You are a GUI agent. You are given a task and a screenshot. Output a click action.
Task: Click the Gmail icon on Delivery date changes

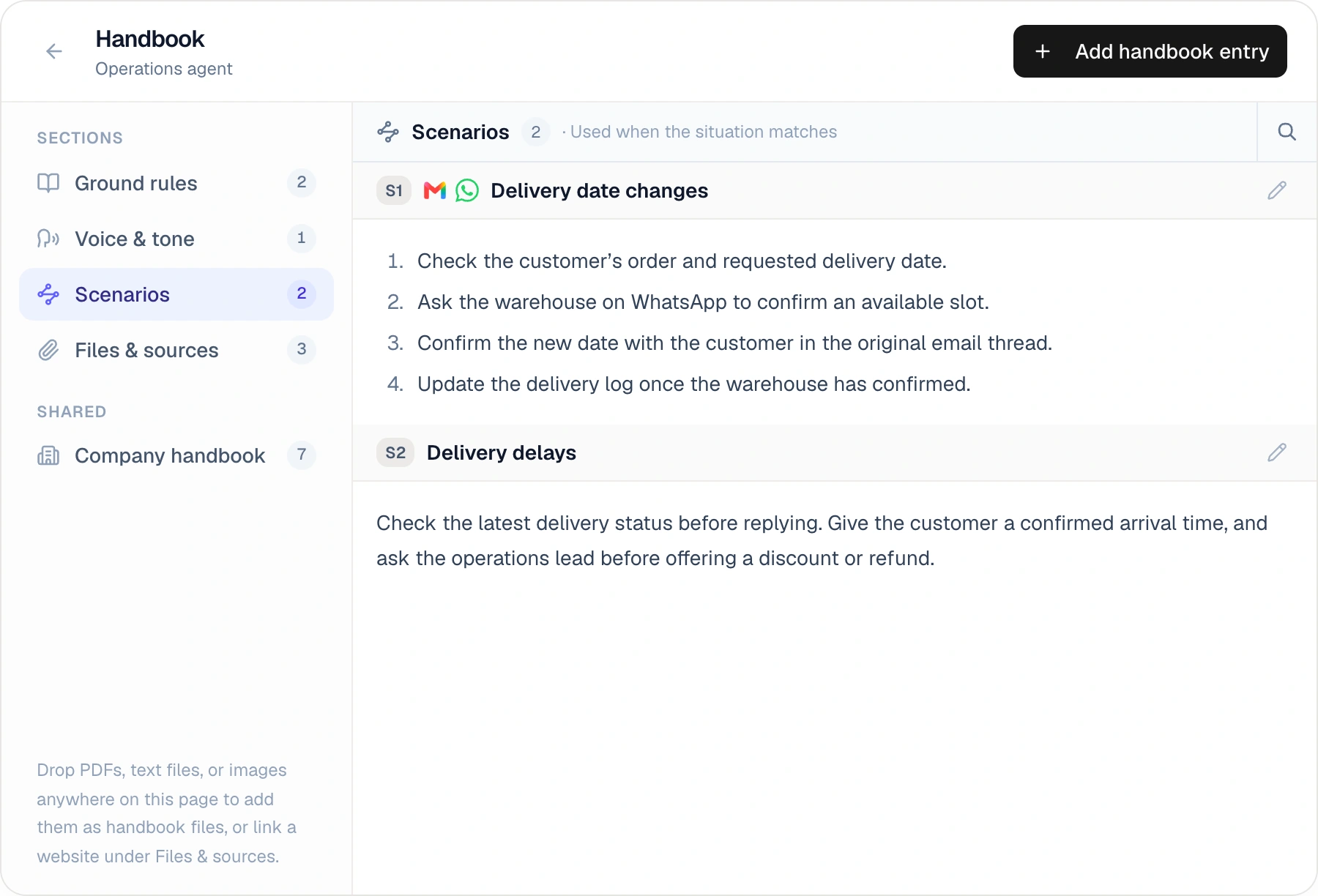coord(435,190)
